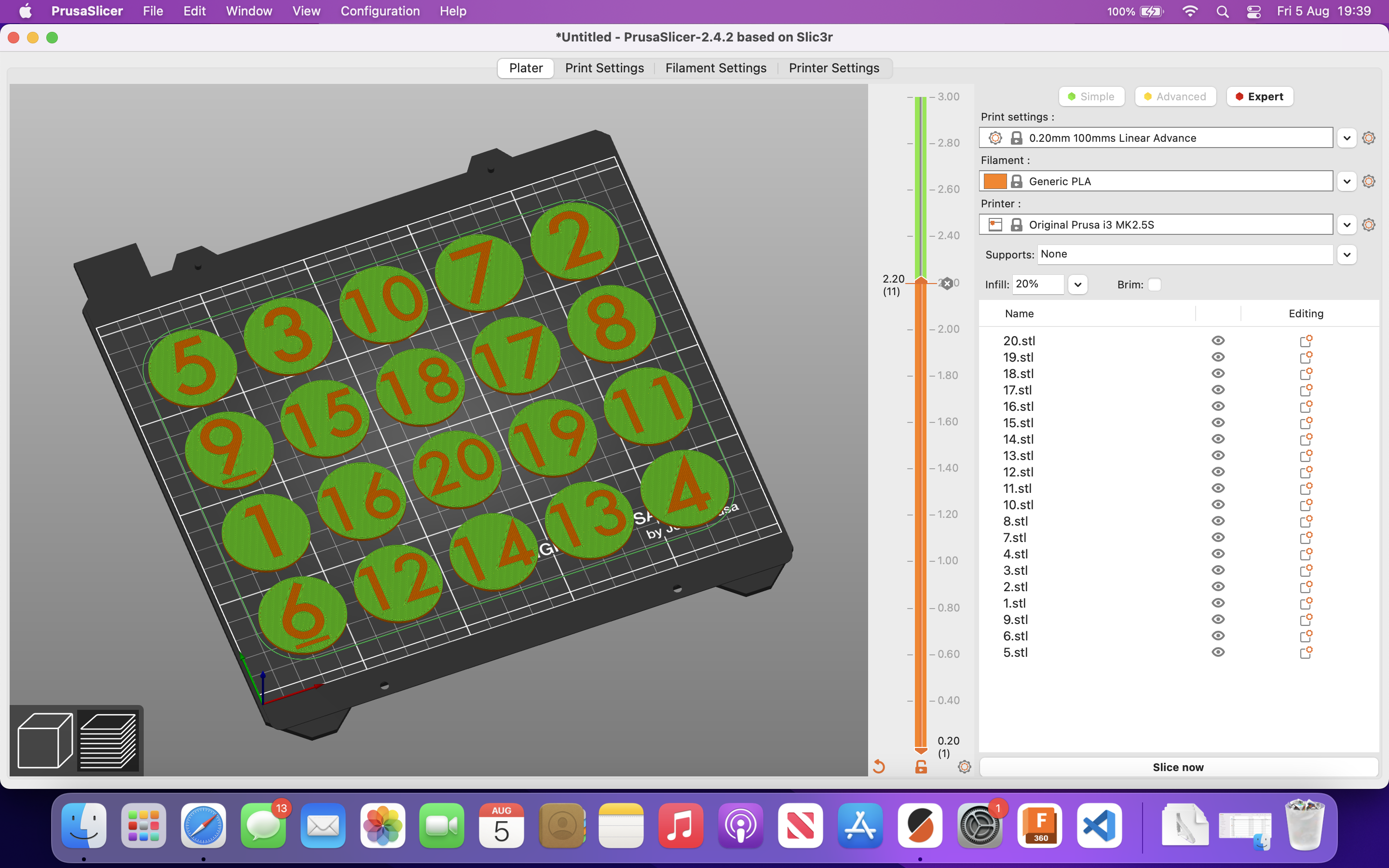Screen dimensions: 1389x868
Task: Click the editing icon for 5.stl
Action: click(x=1306, y=653)
